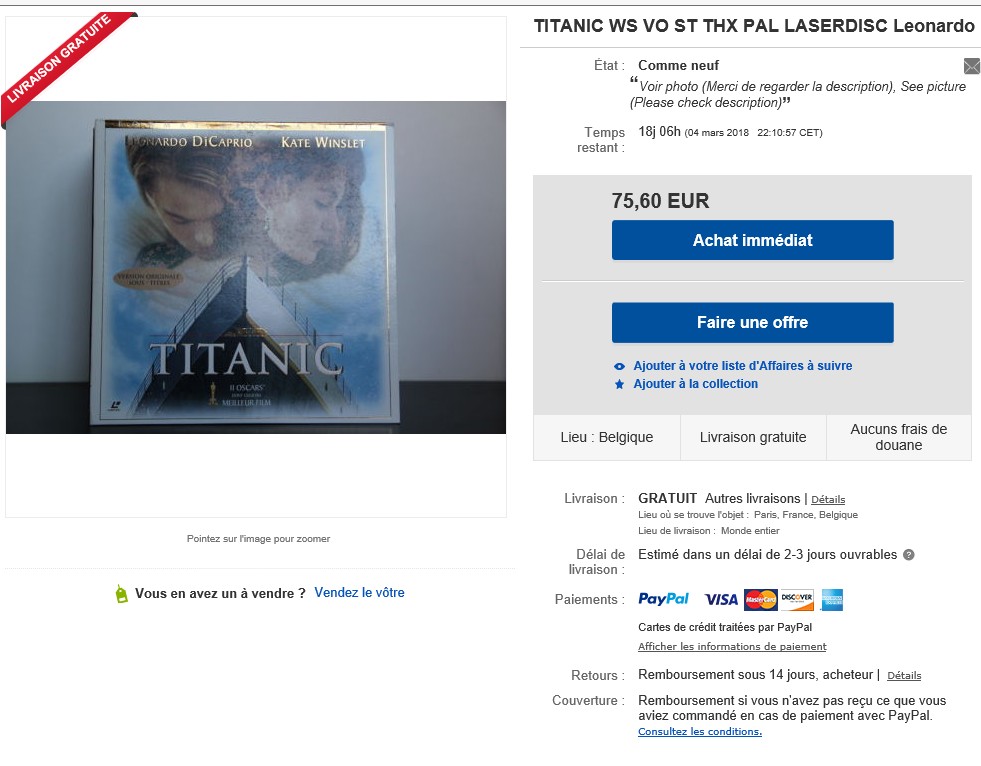Click the Discover card logo
Viewport: 981px width, 766px height.
click(797, 600)
